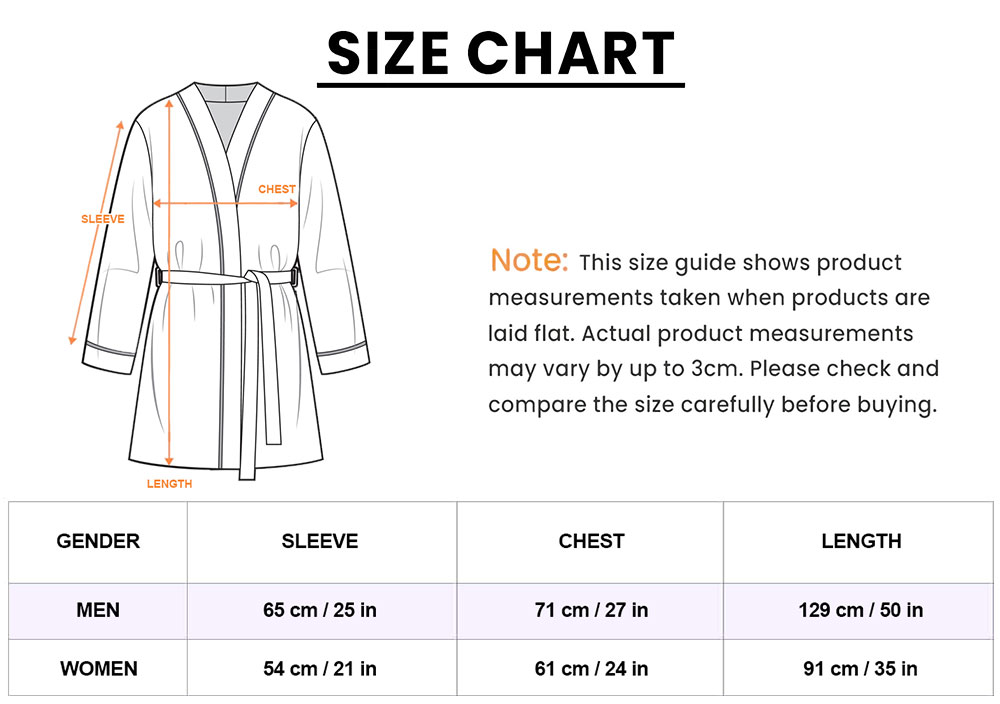The width and height of the screenshot is (1000, 704).
Task: Click the women's length value 91 cm
Action: (861, 668)
